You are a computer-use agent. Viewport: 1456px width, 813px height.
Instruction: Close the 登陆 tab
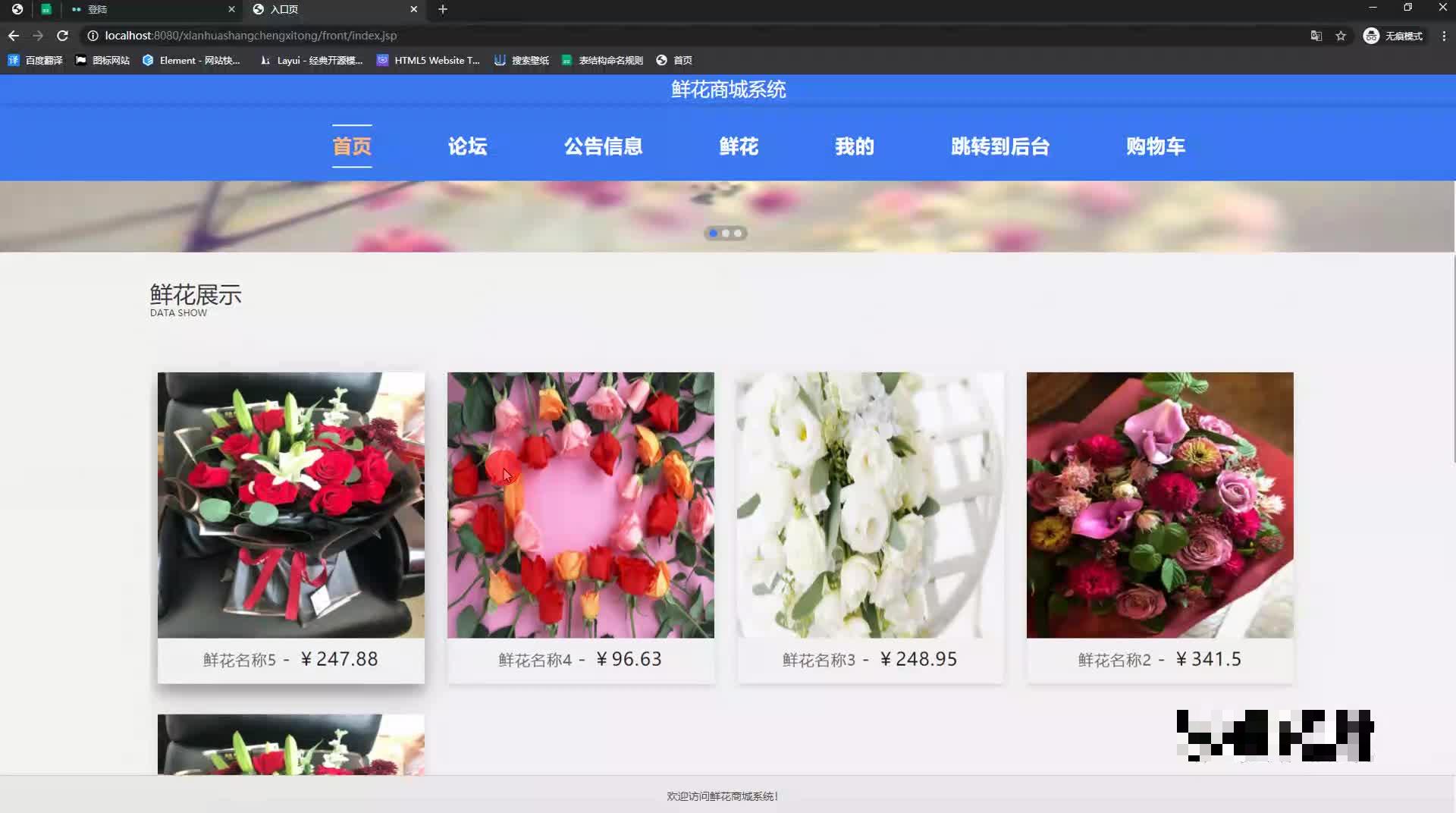[x=231, y=9]
